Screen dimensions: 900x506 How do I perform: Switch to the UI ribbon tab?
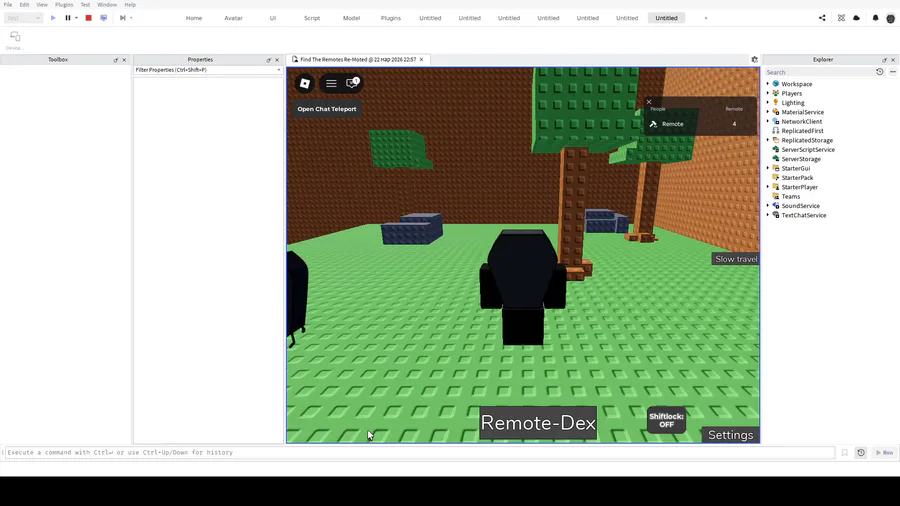click(x=273, y=18)
